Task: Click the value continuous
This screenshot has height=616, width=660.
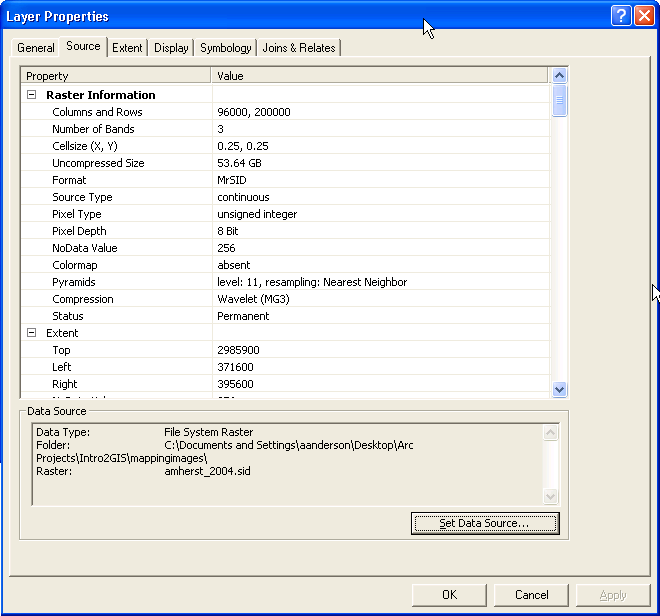Action: click(243, 197)
